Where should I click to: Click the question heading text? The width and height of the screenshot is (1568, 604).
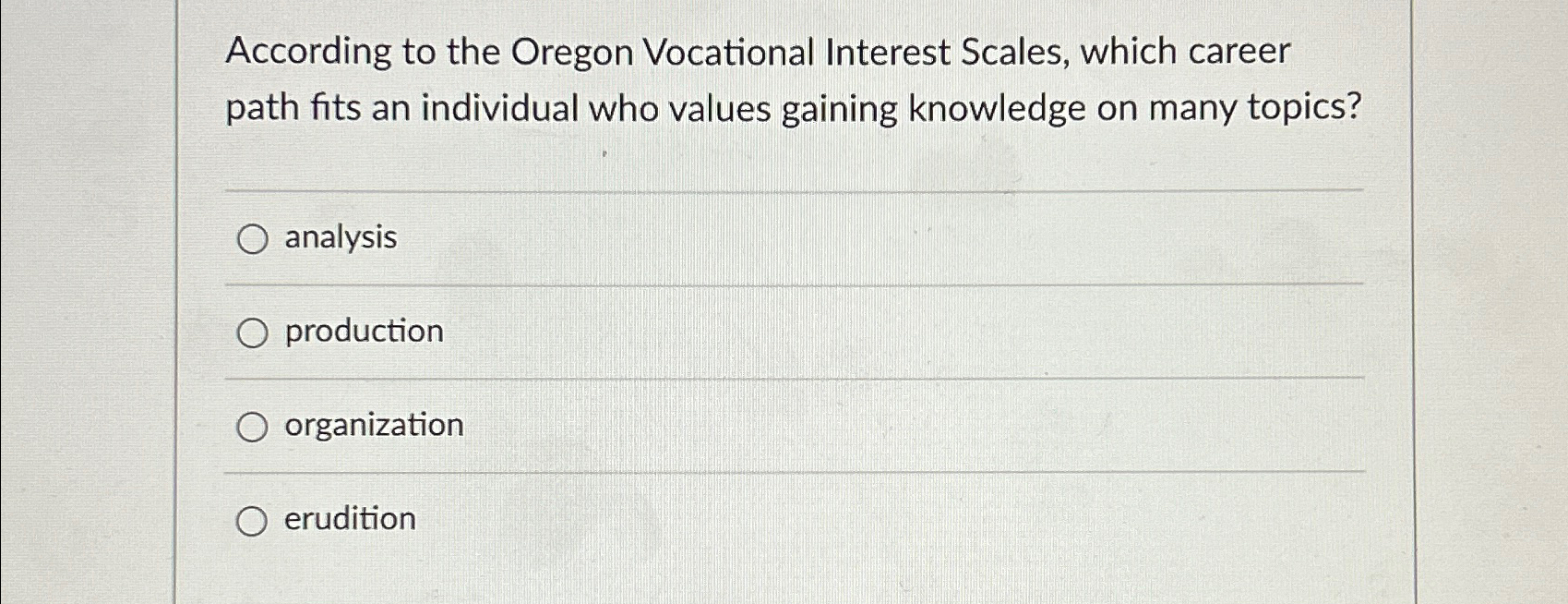pyautogui.click(x=794, y=81)
